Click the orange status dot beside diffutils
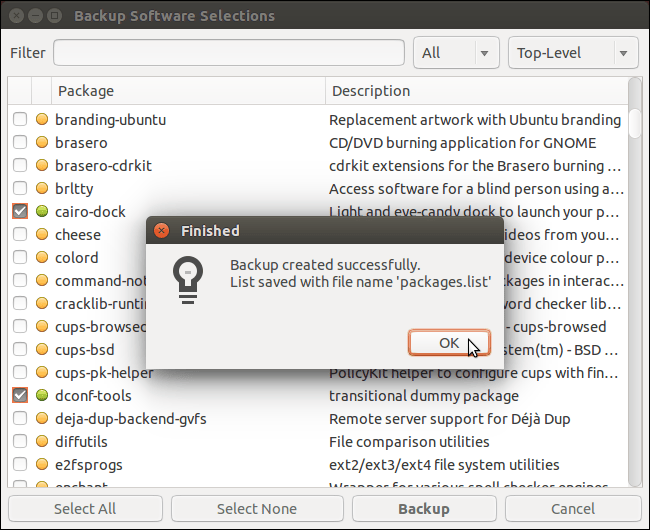 point(42,442)
